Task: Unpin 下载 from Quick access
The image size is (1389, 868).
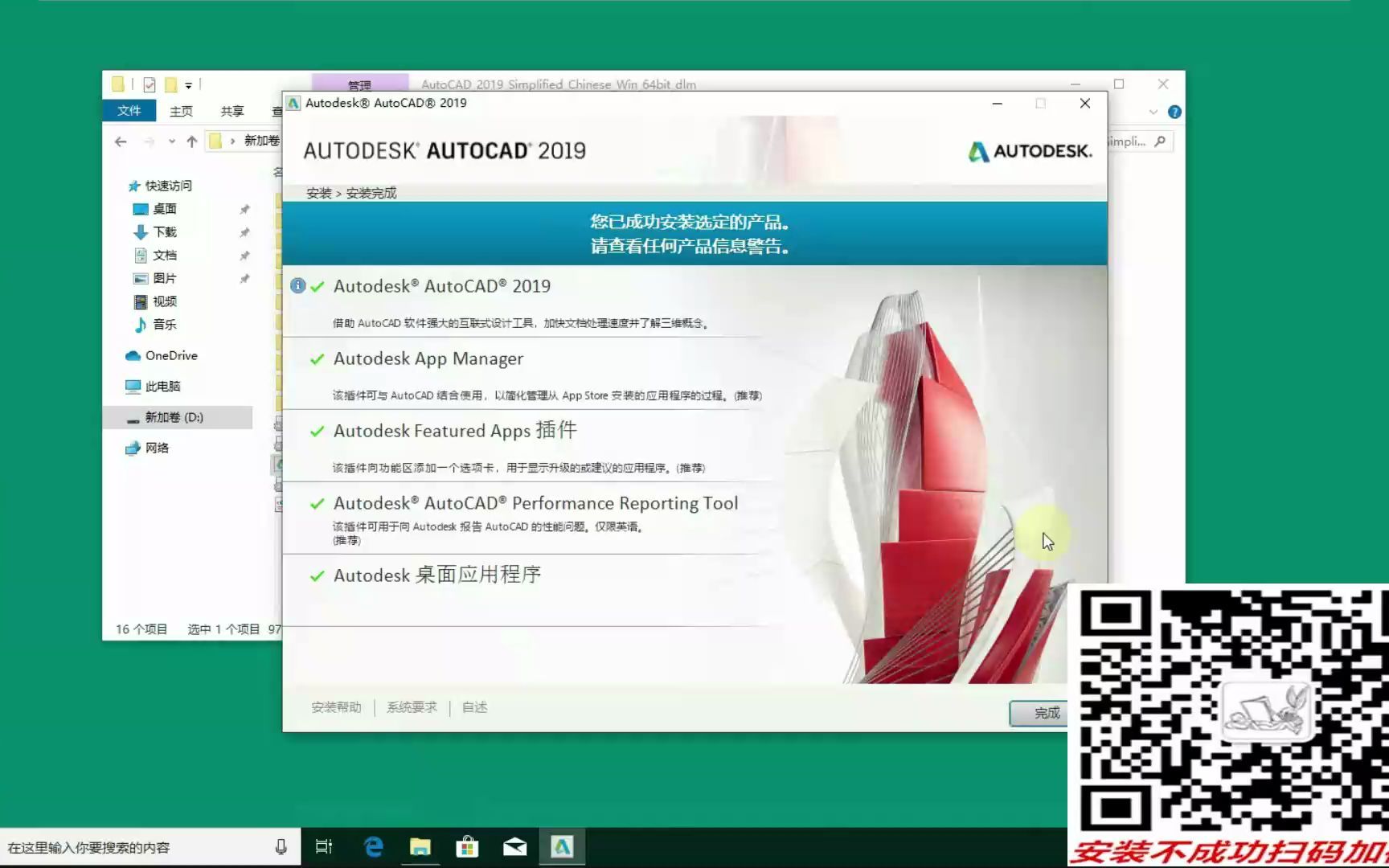Action: [x=245, y=232]
